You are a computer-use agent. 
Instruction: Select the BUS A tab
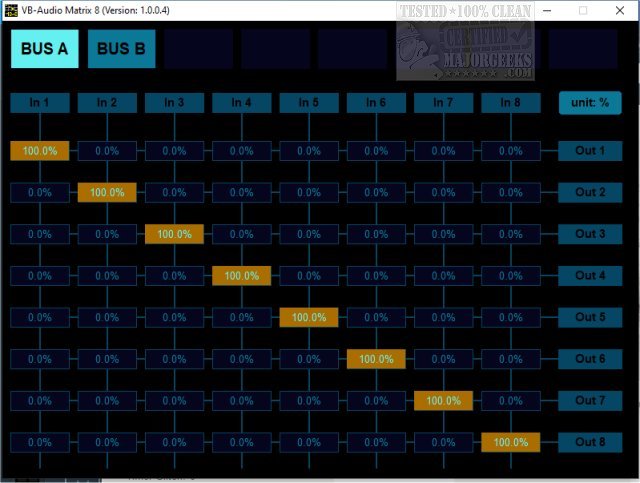[x=44, y=49]
